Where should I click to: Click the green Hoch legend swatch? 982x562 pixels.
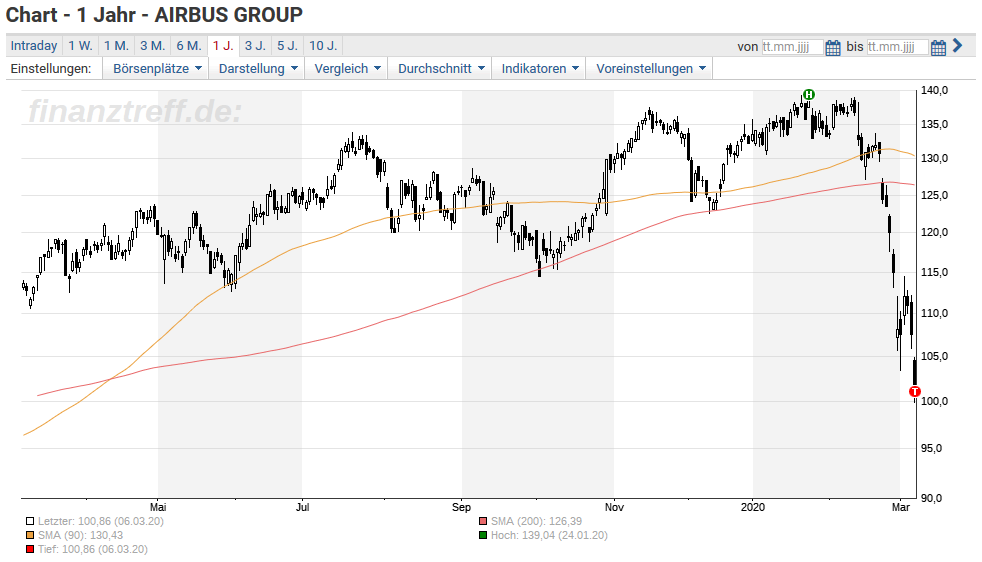pyautogui.click(x=483, y=535)
